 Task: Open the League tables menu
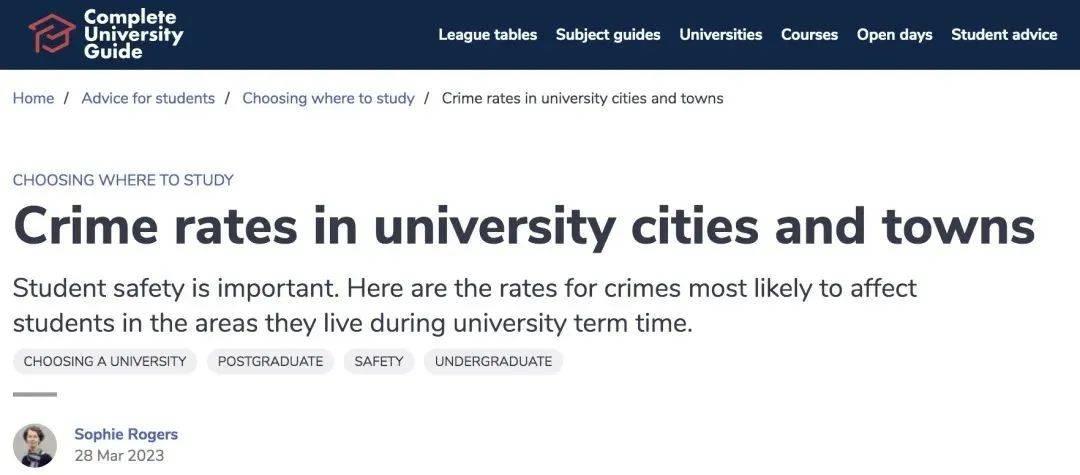click(x=488, y=34)
